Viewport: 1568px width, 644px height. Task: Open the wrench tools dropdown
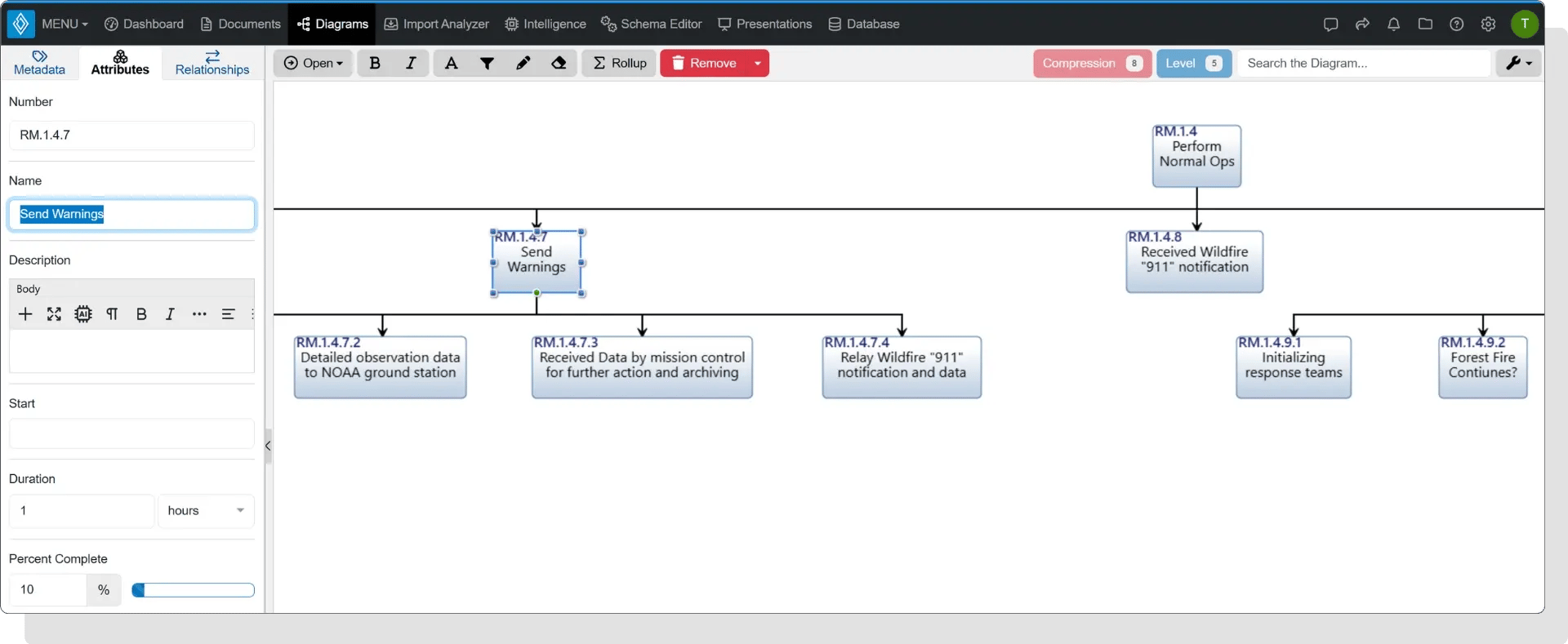1518,63
